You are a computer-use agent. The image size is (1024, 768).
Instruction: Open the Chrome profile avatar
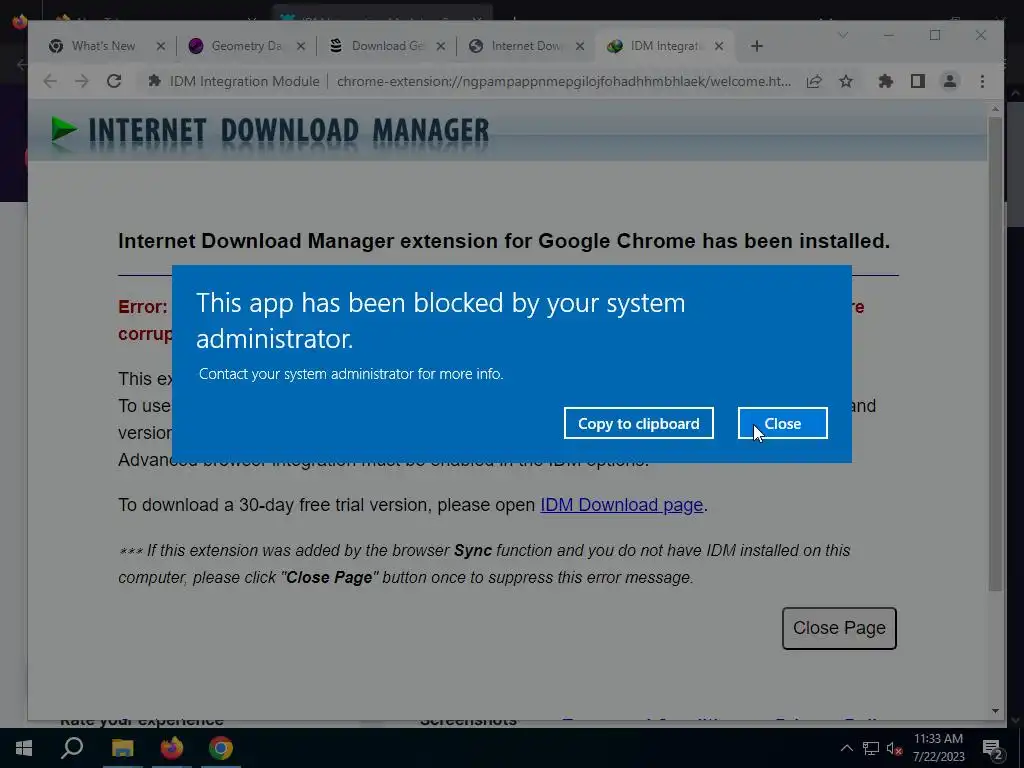point(950,81)
